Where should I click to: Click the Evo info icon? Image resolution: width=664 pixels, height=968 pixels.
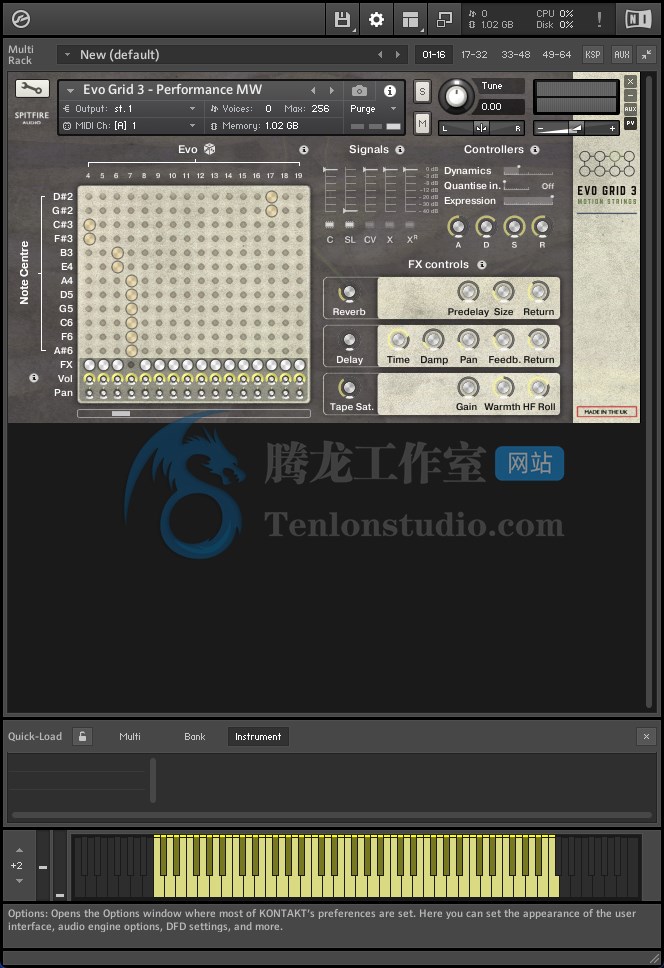[x=304, y=149]
